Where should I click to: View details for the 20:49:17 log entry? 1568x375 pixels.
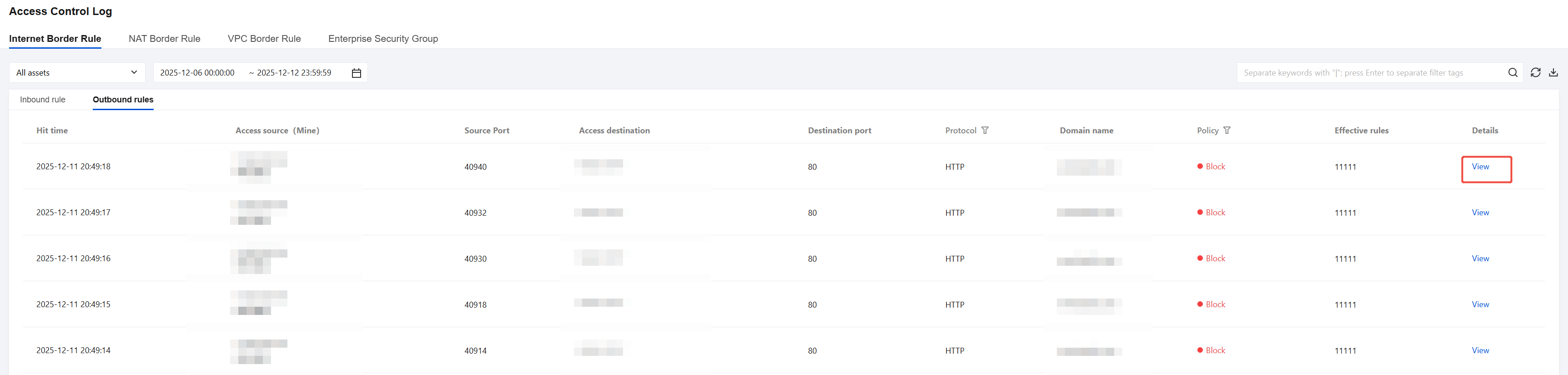click(x=1480, y=213)
